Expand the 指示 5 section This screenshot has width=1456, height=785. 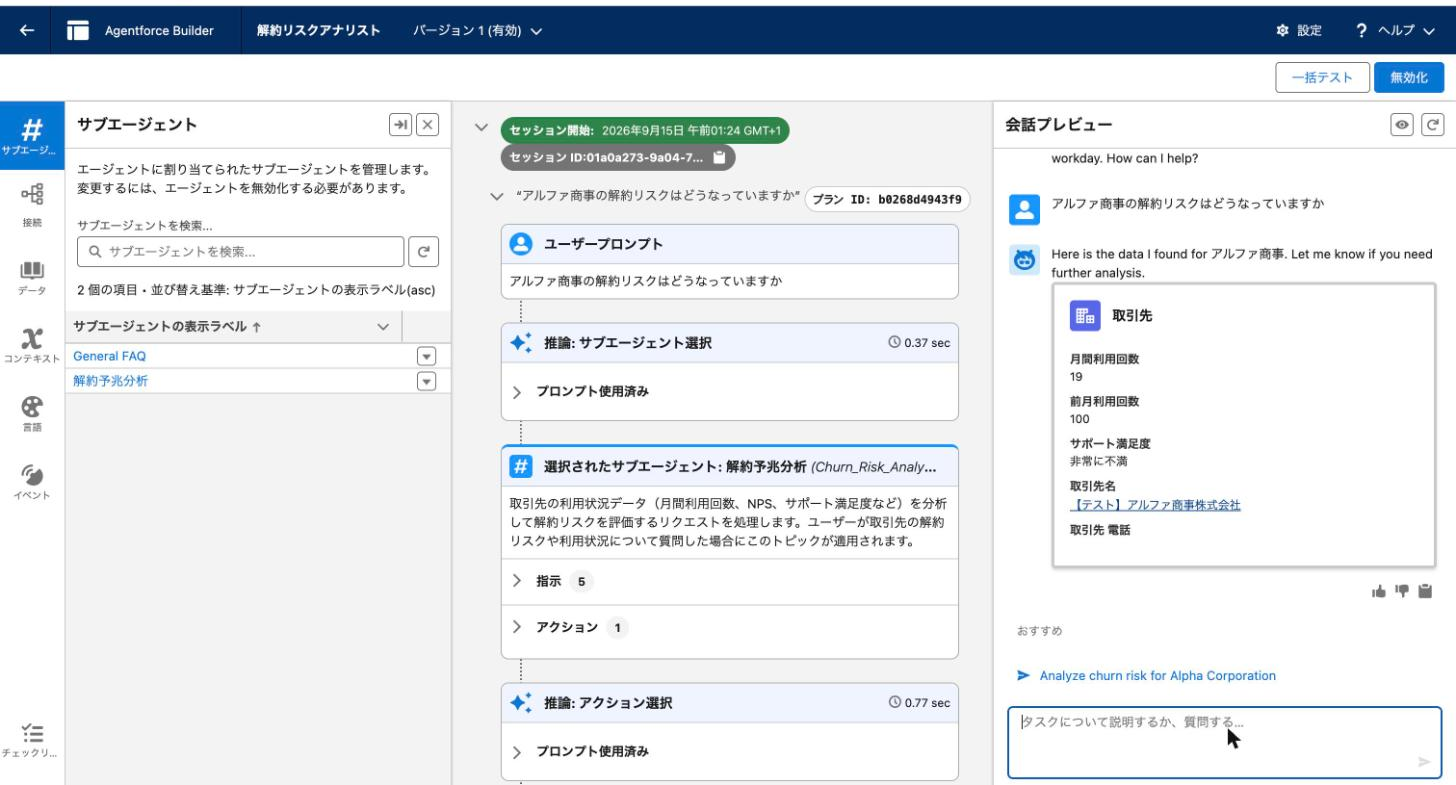(x=517, y=581)
